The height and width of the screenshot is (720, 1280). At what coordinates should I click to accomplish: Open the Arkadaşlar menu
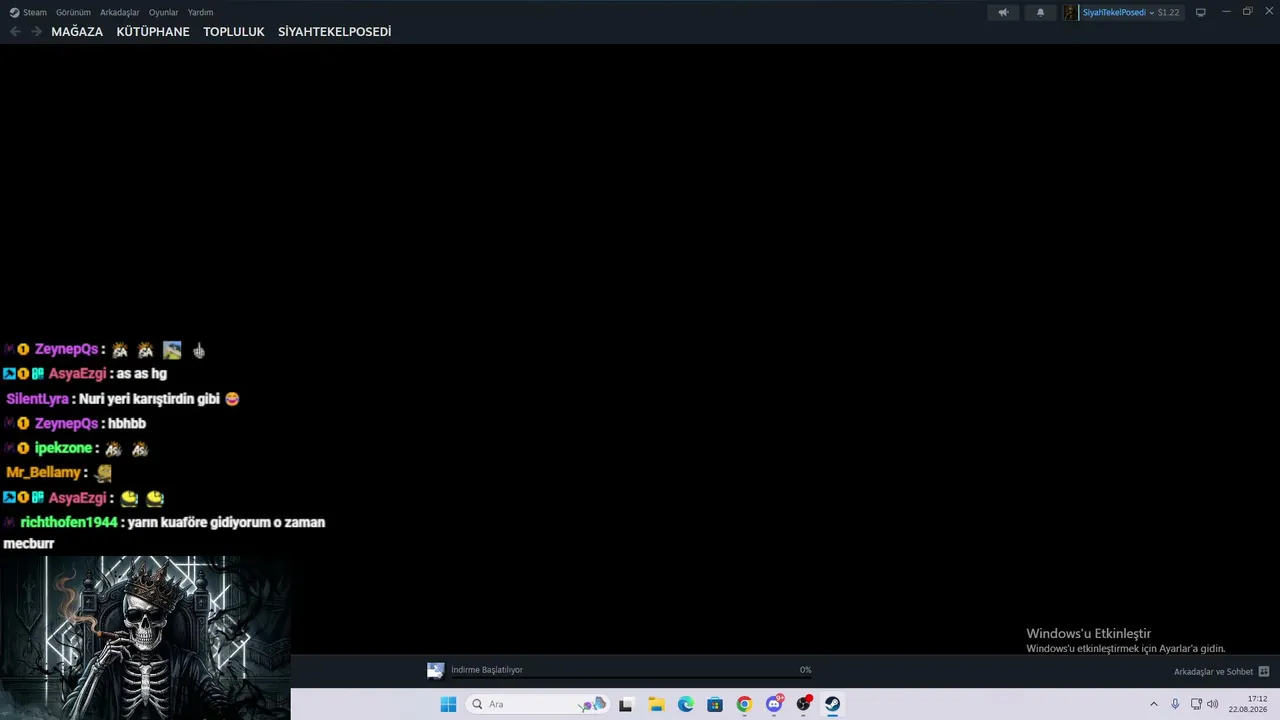[x=120, y=12]
